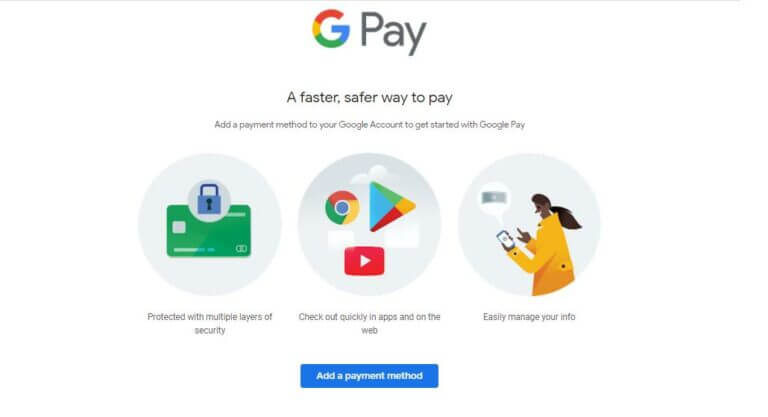
Task: Click the card speech bubble icon
Action: coord(494,198)
